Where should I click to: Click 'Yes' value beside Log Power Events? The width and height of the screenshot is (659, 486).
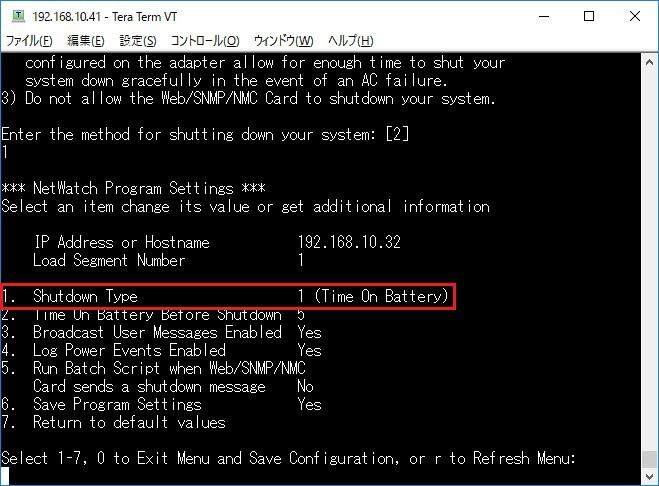[309, 350]
